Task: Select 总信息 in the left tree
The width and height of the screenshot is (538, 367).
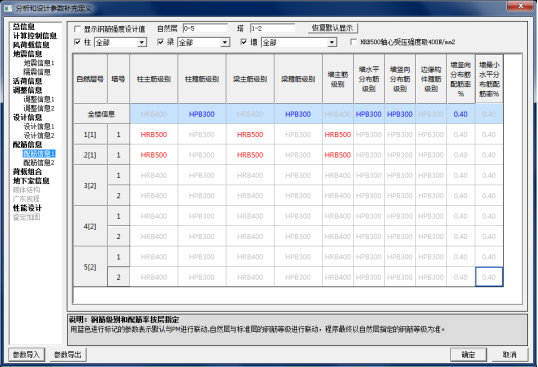Action: pyautogui.click(x=24, y=27)
